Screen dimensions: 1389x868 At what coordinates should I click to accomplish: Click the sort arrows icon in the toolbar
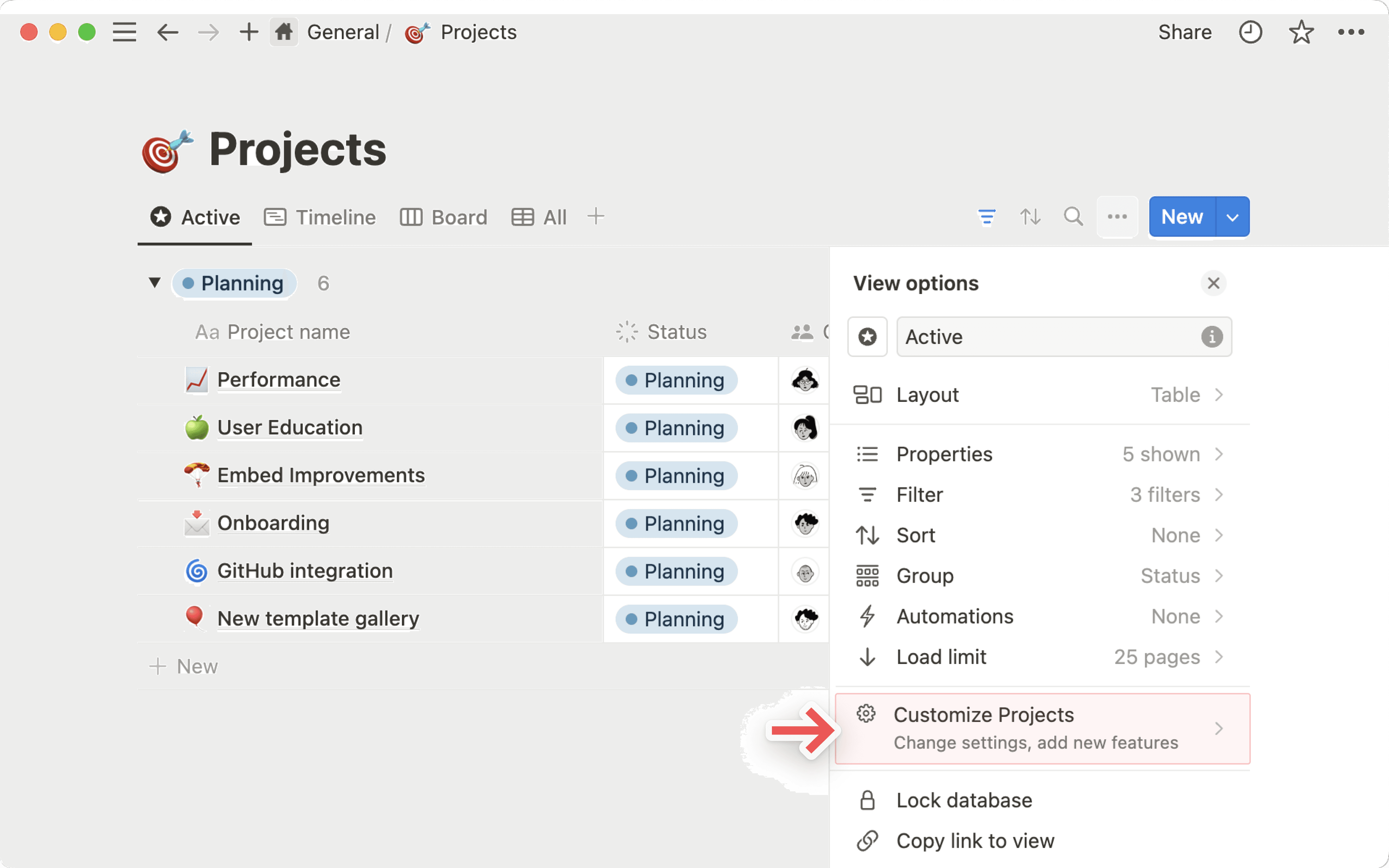click(1030, 217)
